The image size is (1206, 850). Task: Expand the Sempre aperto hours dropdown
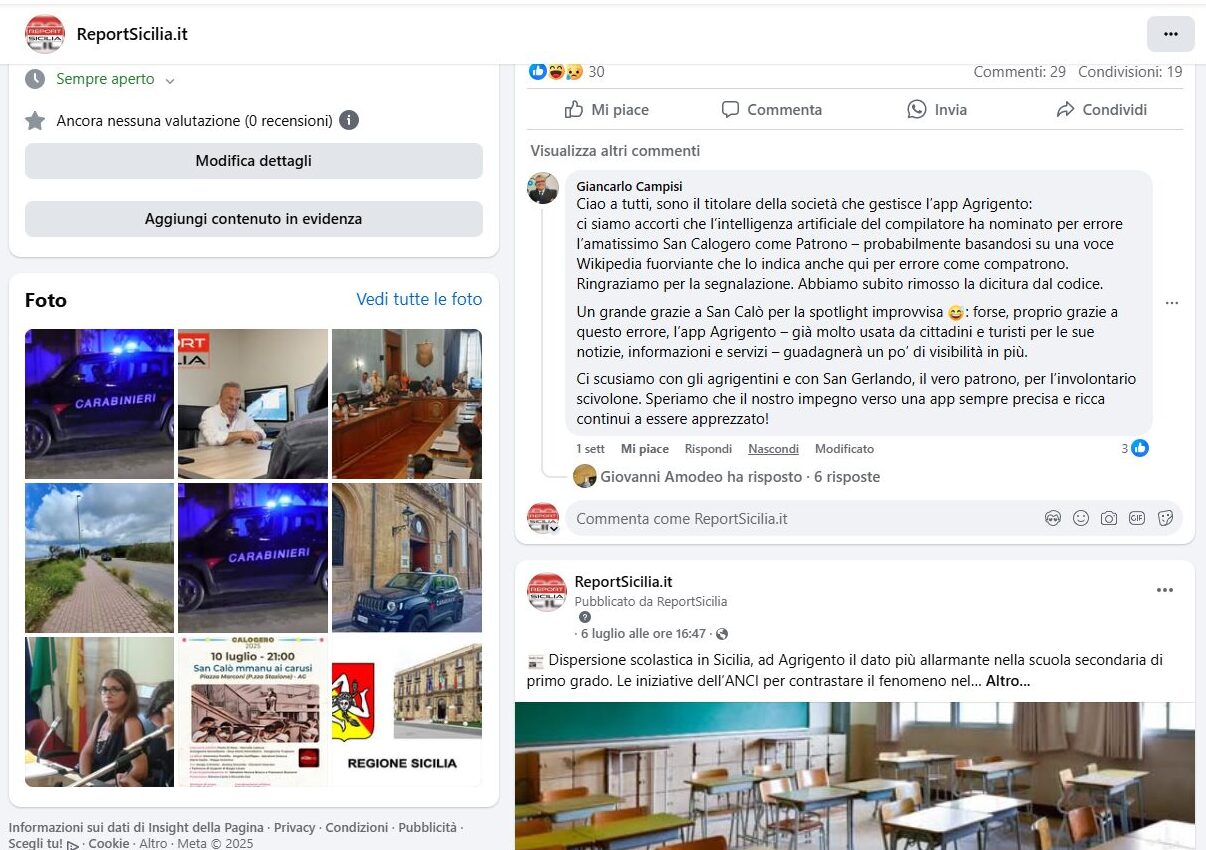pyautogui.click(x=170, y=80)
